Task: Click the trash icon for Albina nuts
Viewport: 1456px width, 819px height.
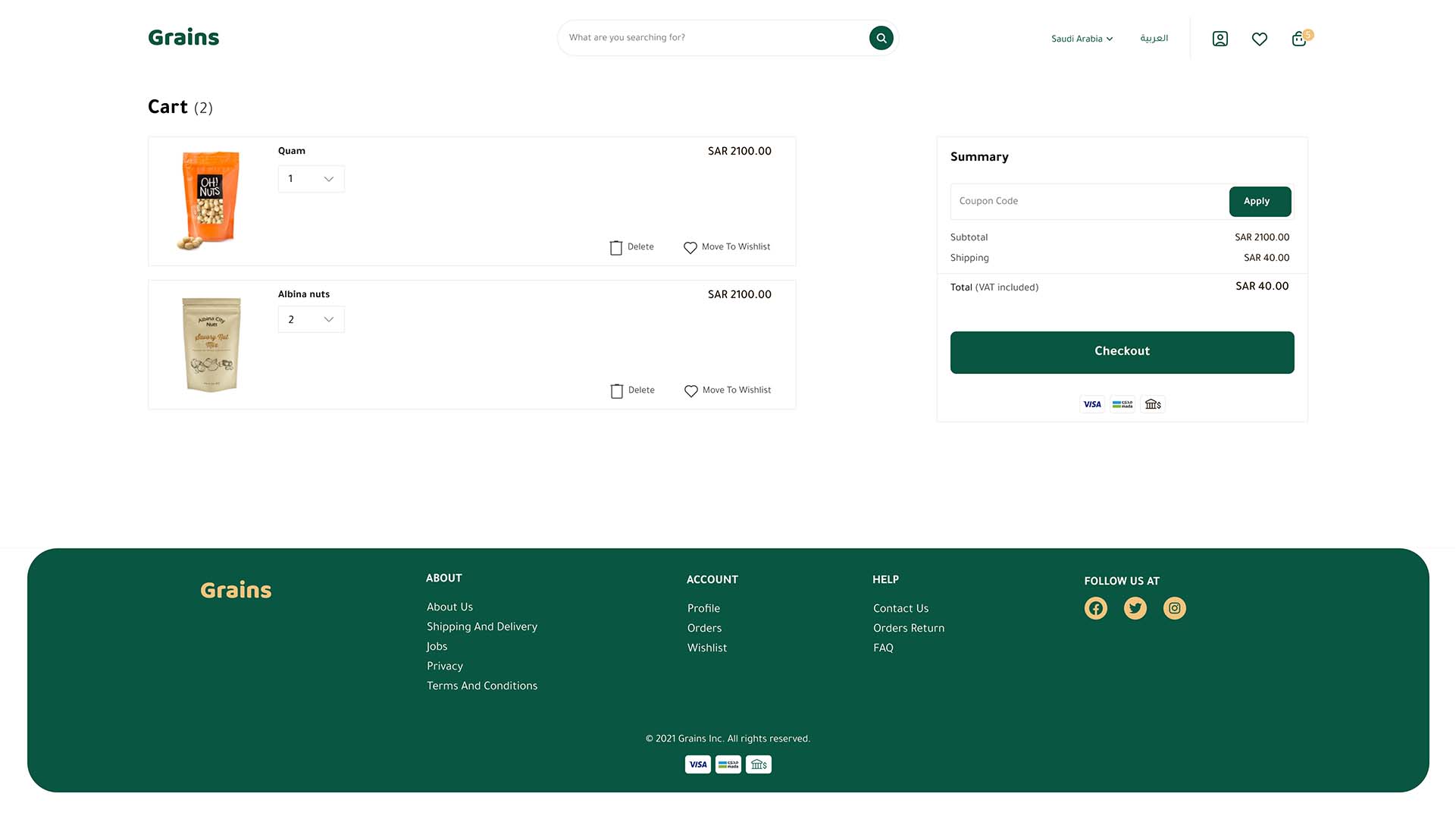Action: click(x=617, y=391)
